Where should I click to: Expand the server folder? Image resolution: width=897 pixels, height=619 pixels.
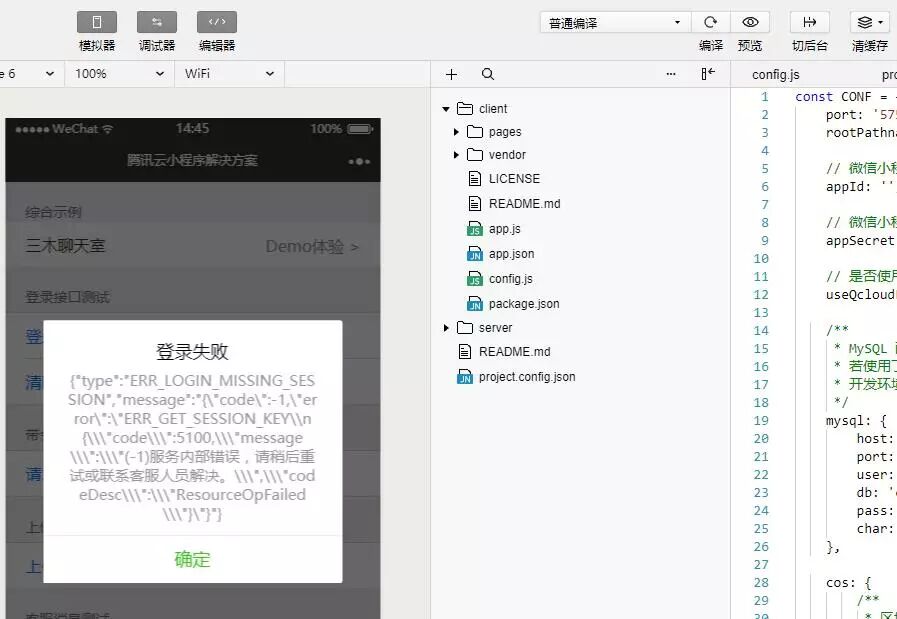(446, 328)
